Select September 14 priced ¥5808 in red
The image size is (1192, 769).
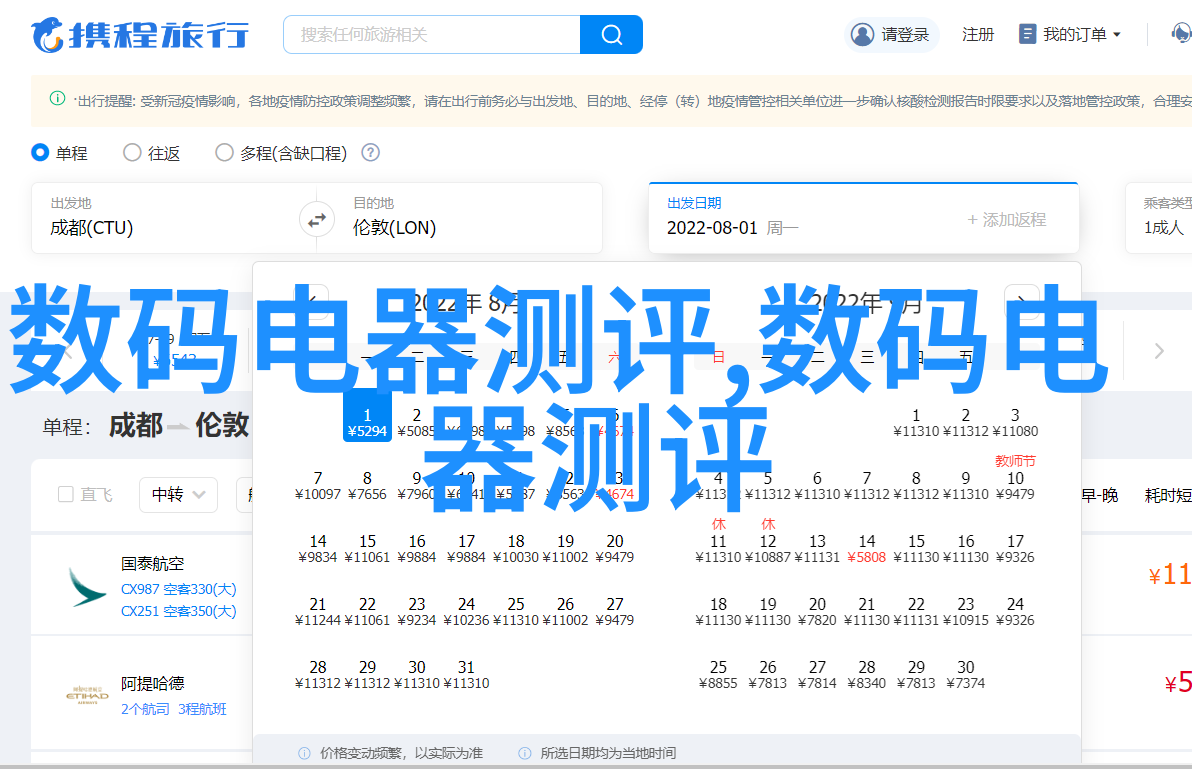(867, 549)
